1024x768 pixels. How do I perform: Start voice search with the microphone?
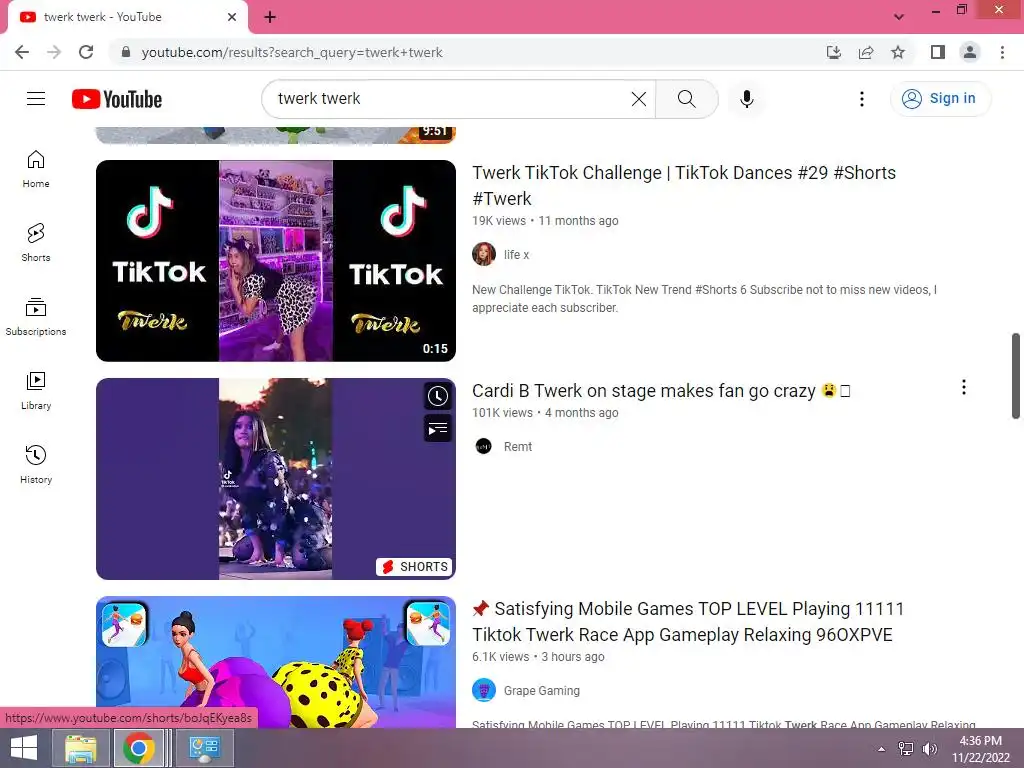pyautogui.click(x=747, y=99)
